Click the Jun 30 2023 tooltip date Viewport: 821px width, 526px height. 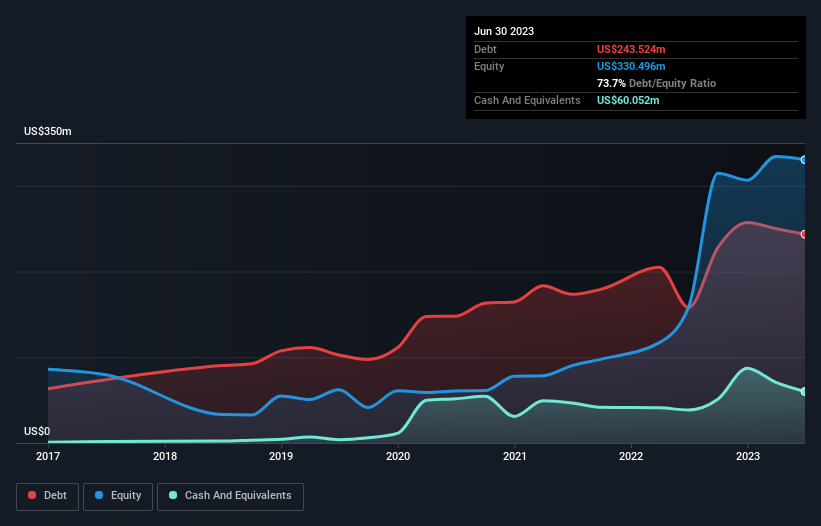coord(504,31)
